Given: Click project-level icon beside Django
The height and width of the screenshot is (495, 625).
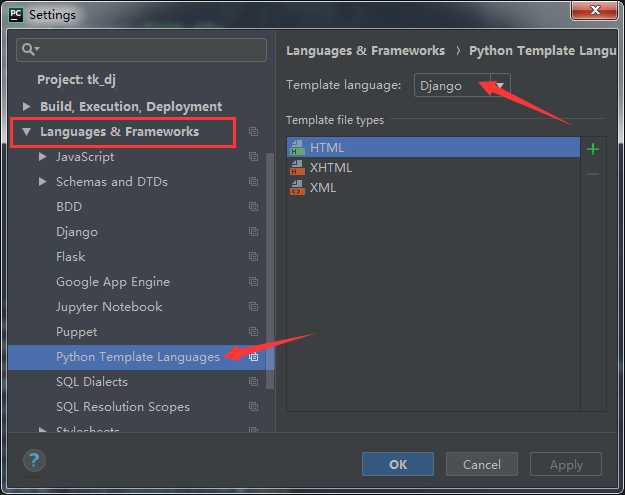Looking at the screenshot, I should pos(254,232).
